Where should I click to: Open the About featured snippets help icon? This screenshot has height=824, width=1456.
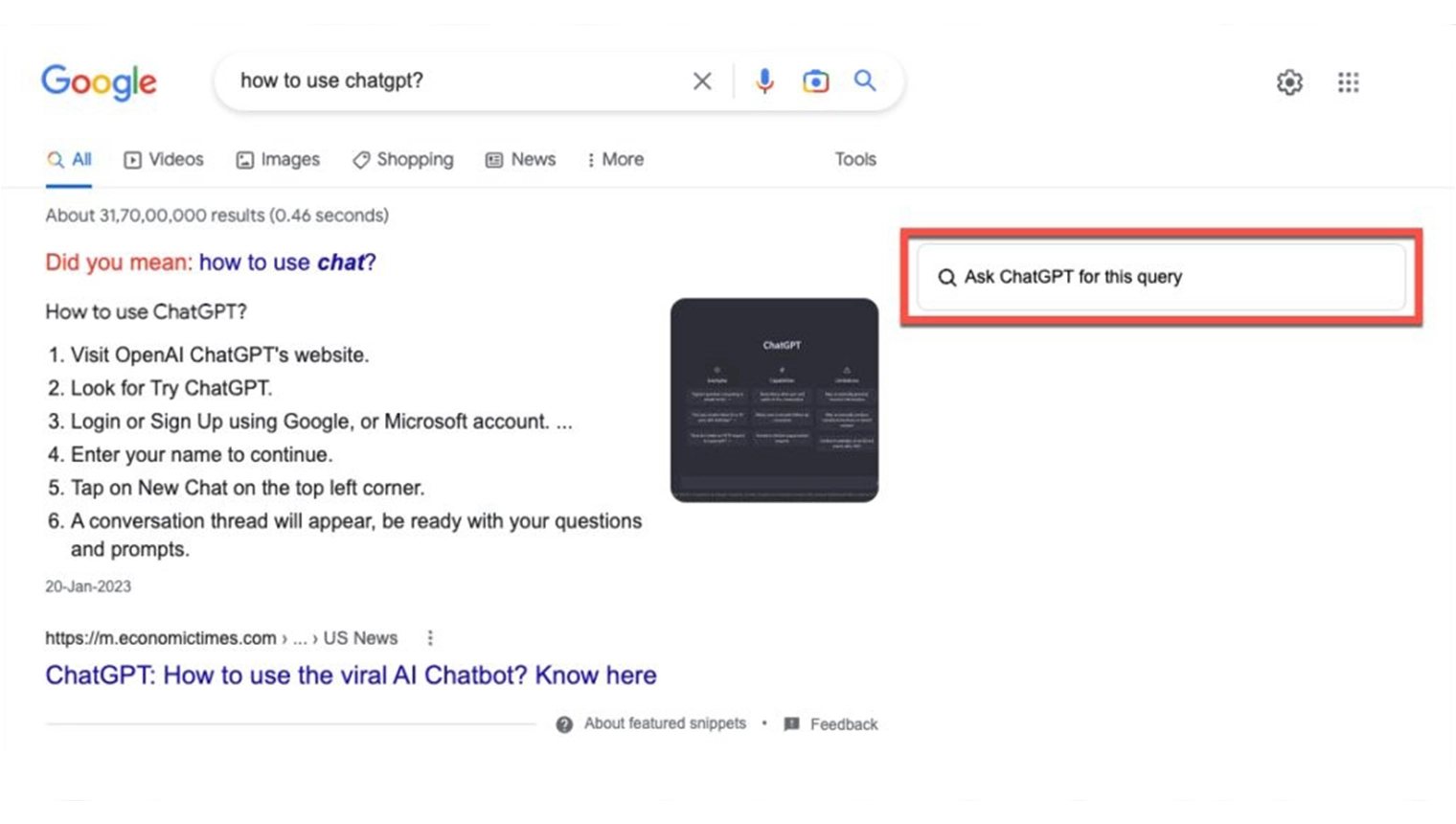tap(565, 724)
